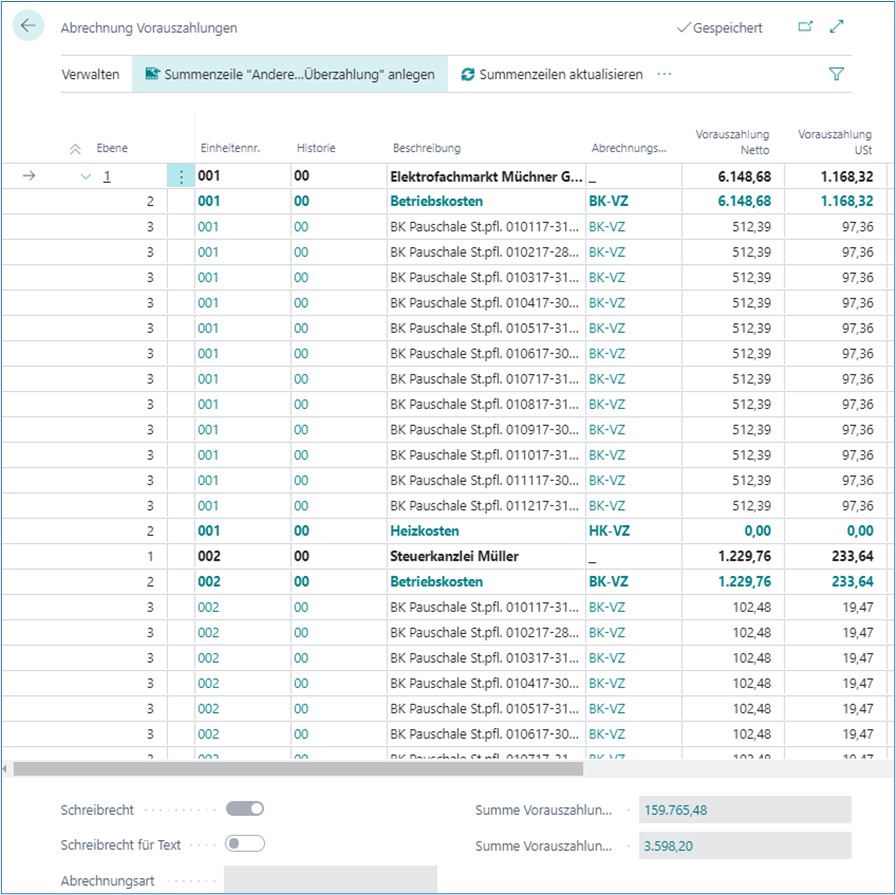Open Heizkosten link for unit 001
896x895 pixels.
pos(425,531)
